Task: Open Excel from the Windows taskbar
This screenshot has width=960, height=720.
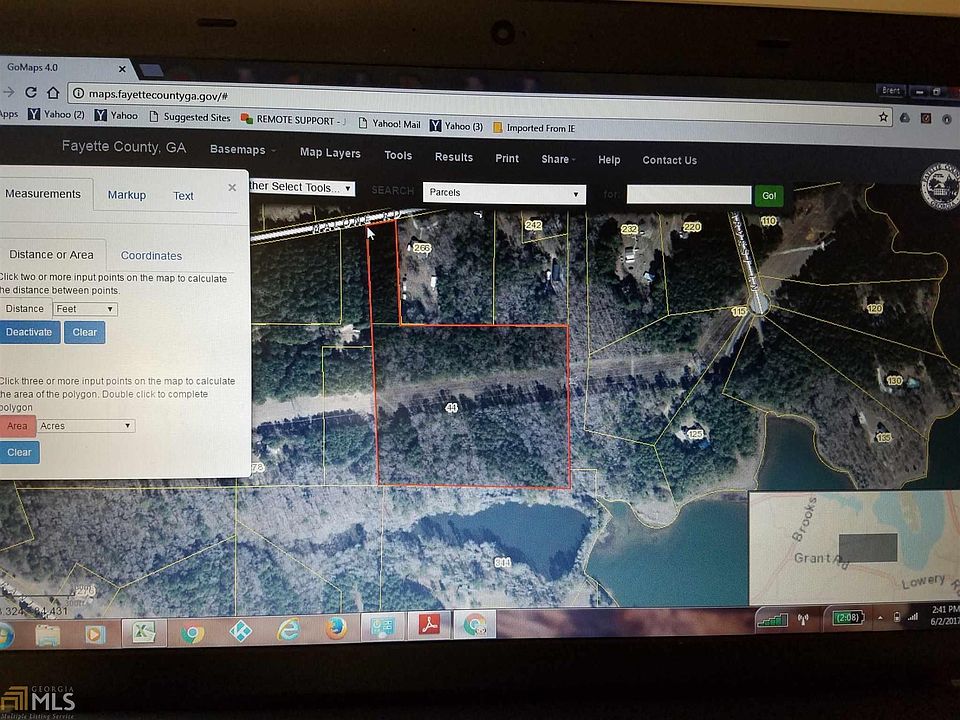Action: [x=143, y=633]
